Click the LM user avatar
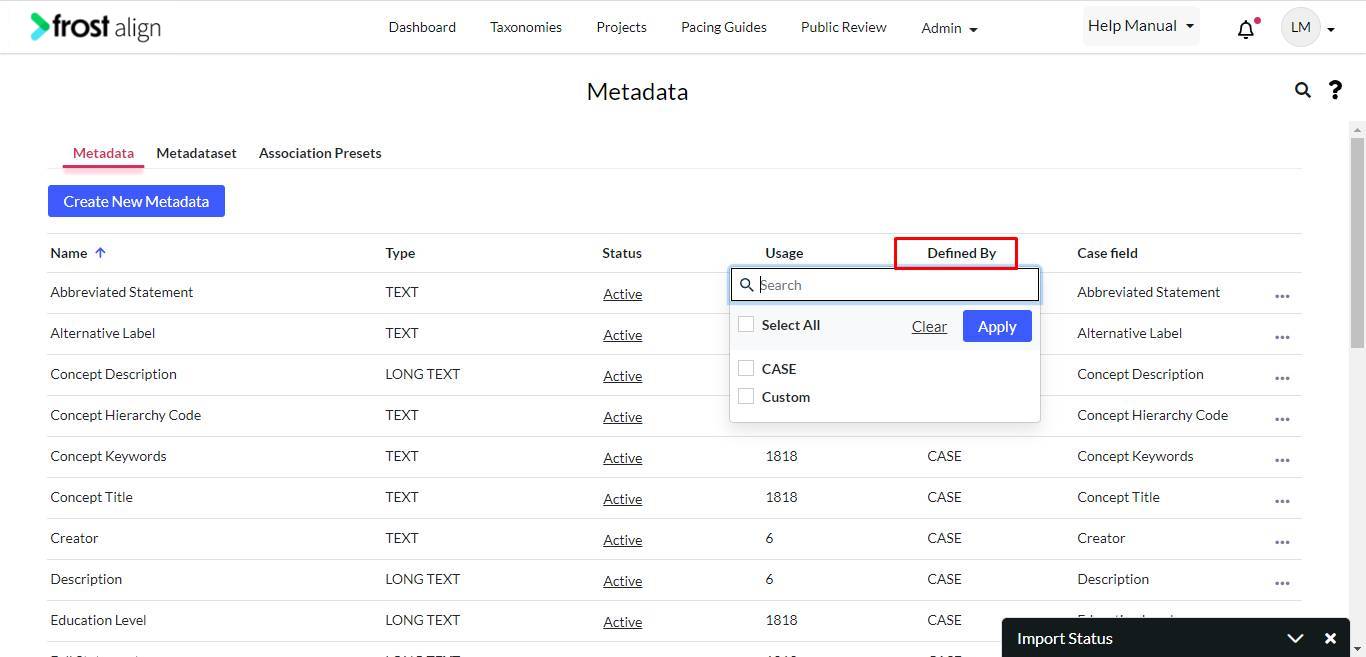 click(x=1300, y=27)
